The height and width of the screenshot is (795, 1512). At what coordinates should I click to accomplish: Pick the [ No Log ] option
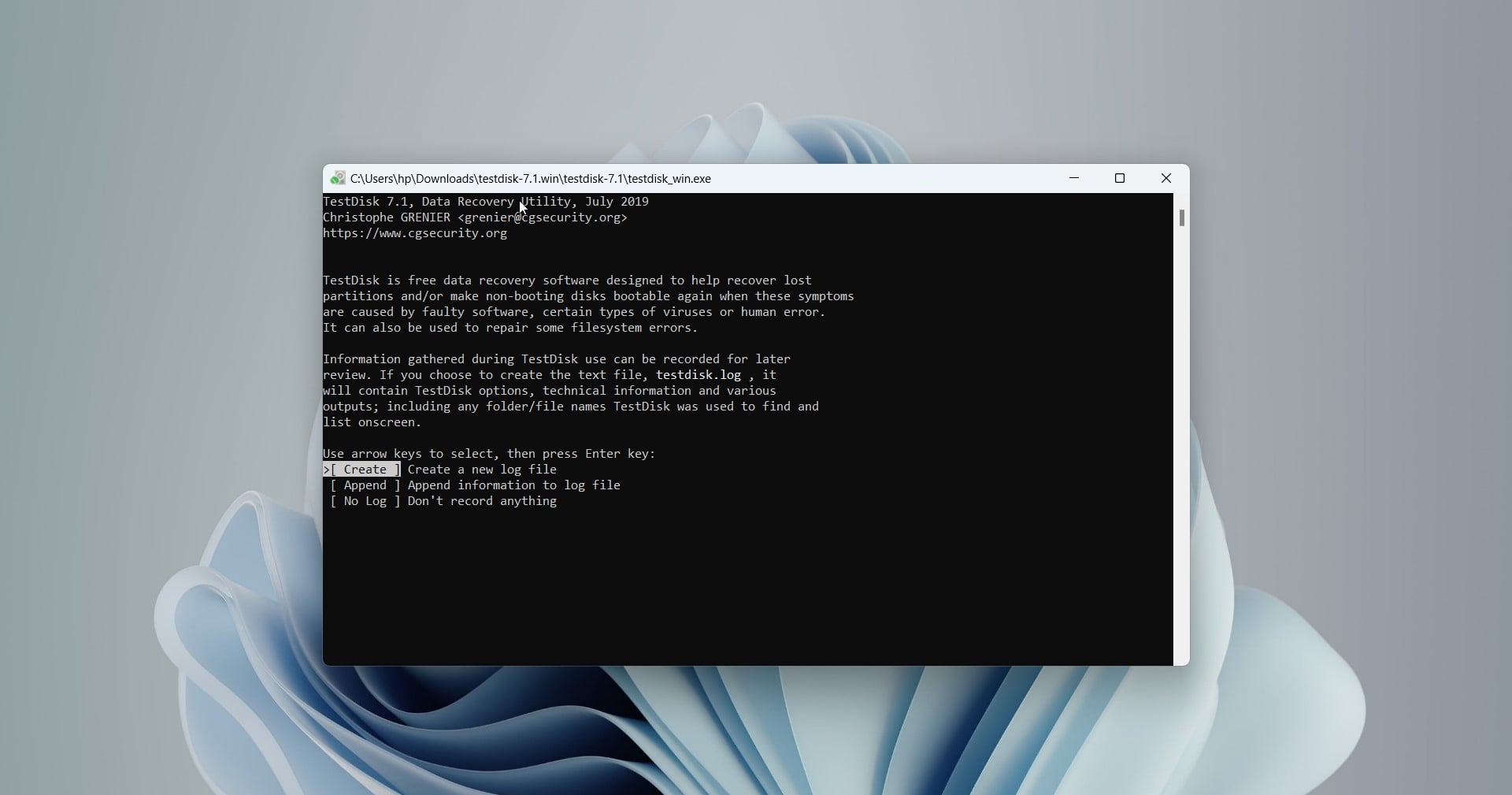tap(365, 501)
